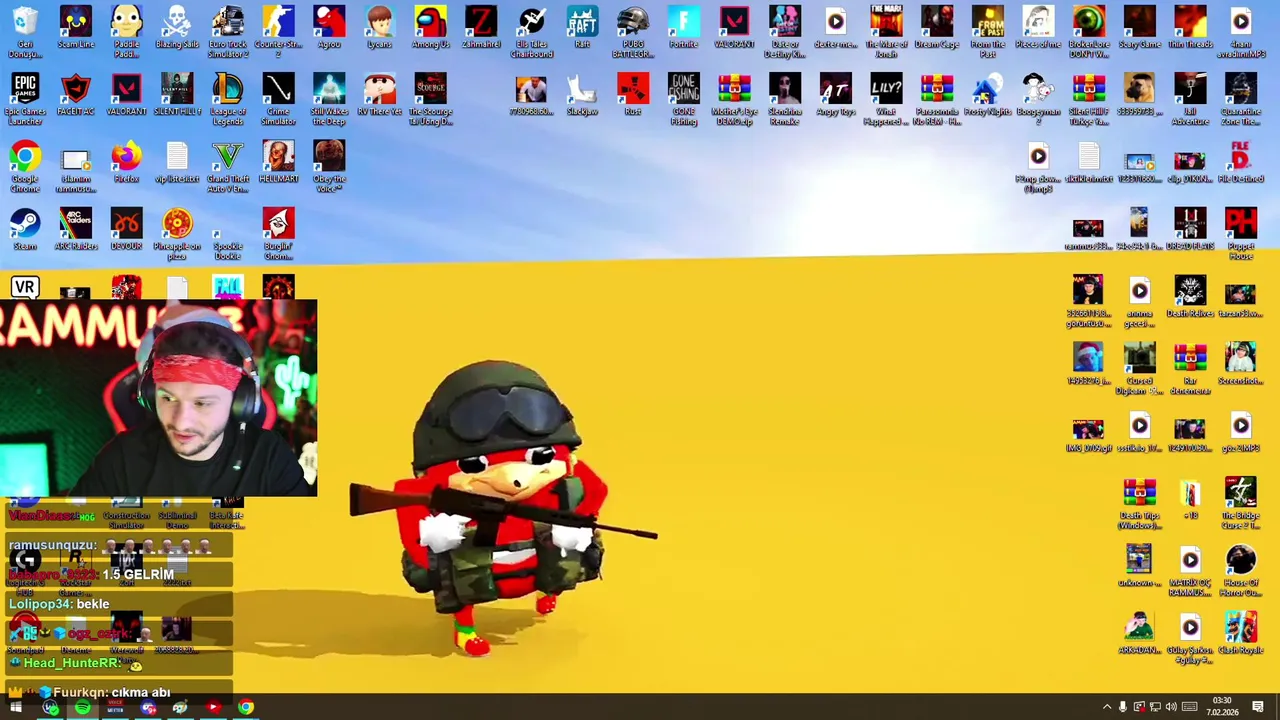Viewport: 1280px width, 720px height.
Task: Open the From the Past shortcut
Action: pos(988,32)
